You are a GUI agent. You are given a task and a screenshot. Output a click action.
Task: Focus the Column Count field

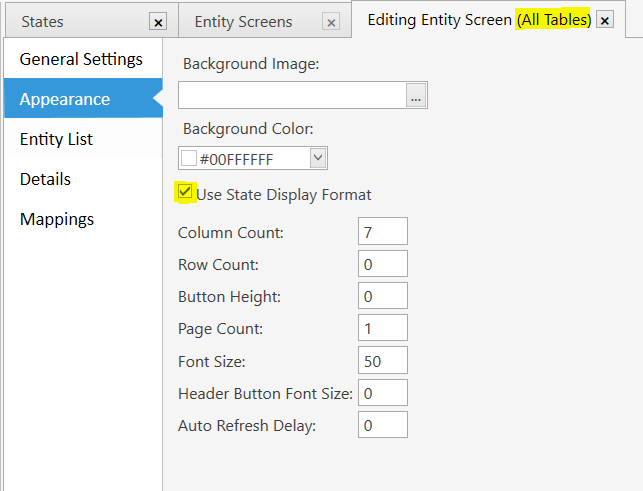click(x=383, y=231)
